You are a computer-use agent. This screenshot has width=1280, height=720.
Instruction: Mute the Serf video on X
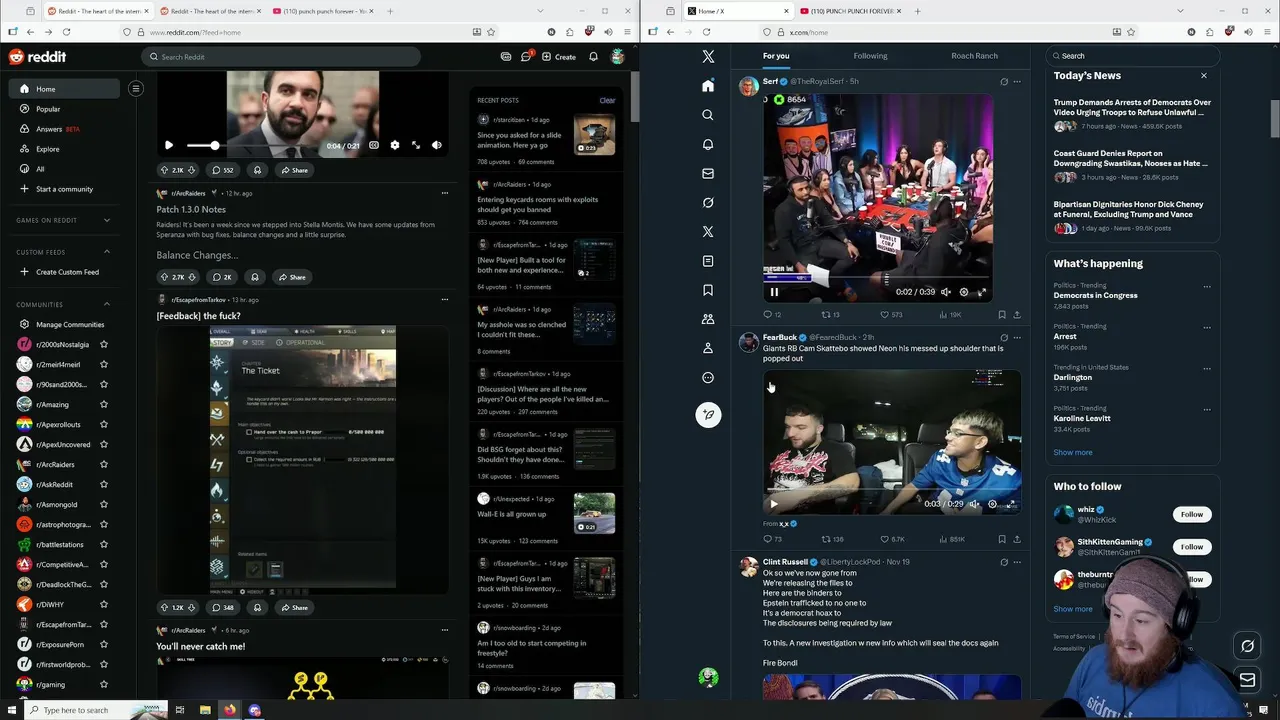tap(946, 292)
